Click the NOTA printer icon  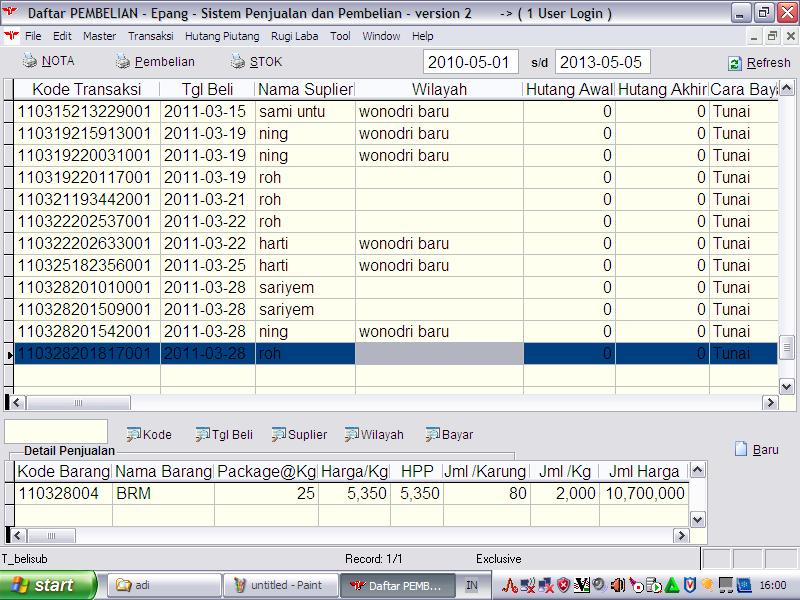pyautogui.click(x=30, y=62)
